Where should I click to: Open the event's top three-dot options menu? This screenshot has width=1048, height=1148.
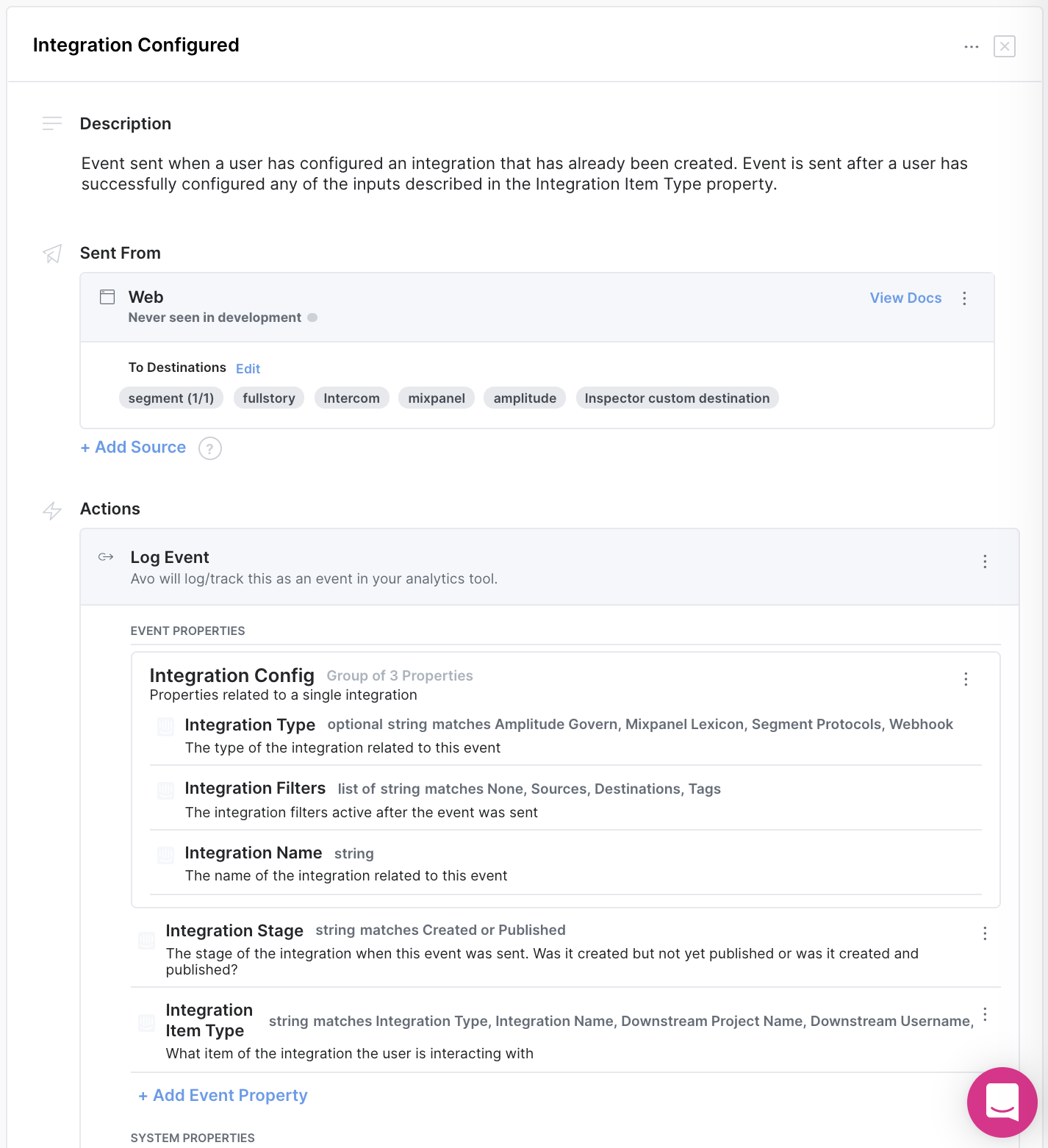[x=972, y=46]
